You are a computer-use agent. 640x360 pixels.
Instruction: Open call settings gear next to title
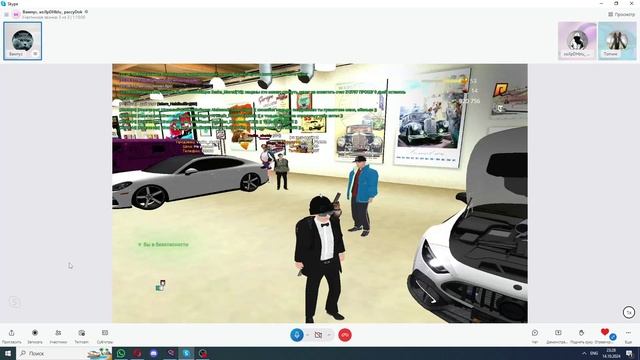coord(86,12)
